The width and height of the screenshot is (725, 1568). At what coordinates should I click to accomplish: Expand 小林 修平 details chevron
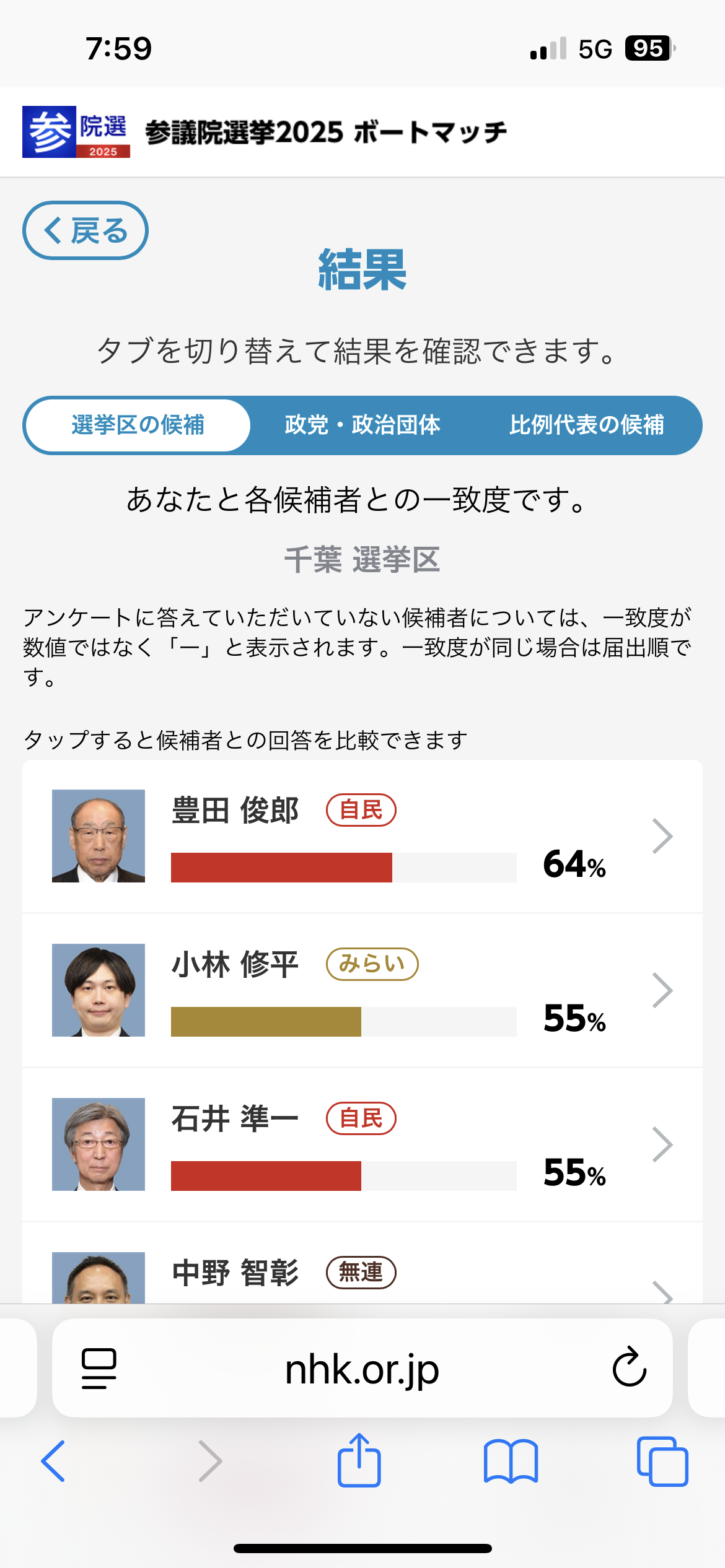coord(662,990)
